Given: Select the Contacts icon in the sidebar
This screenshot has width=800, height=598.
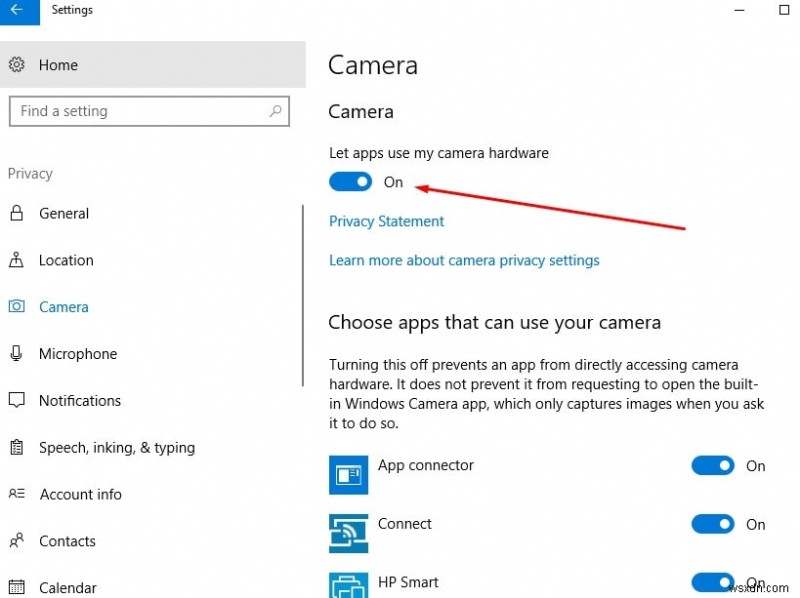Looking at the screenshot, I should tap(16, 541).
